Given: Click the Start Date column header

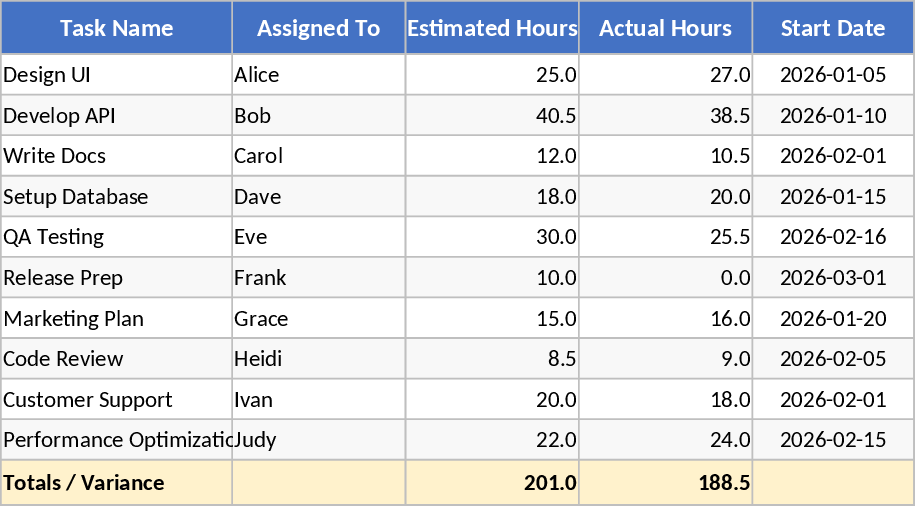Looking at the screenshot, I should (x=833, y=28).
